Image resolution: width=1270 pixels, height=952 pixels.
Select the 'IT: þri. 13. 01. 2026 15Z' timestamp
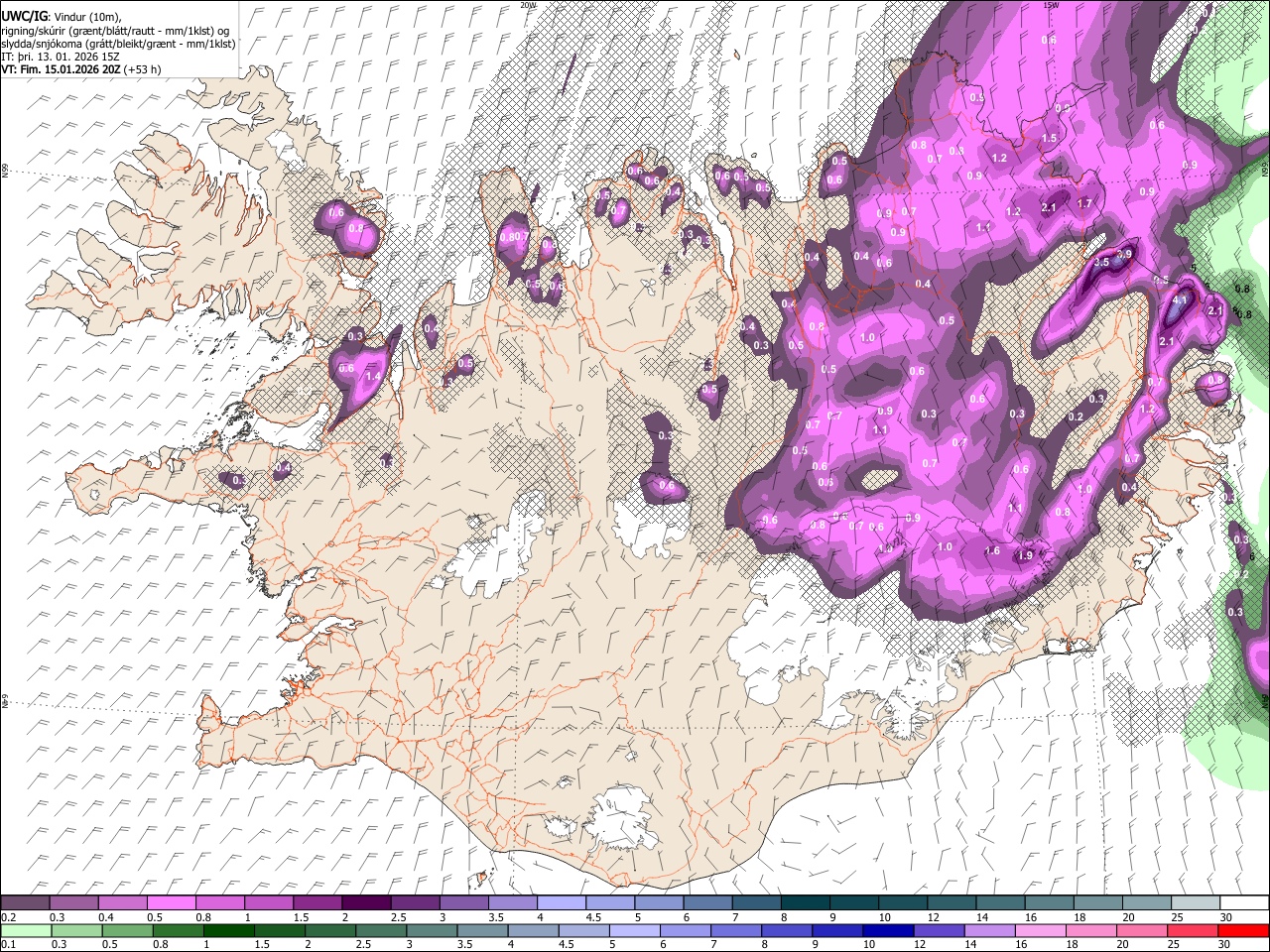(x=60, y=57)
